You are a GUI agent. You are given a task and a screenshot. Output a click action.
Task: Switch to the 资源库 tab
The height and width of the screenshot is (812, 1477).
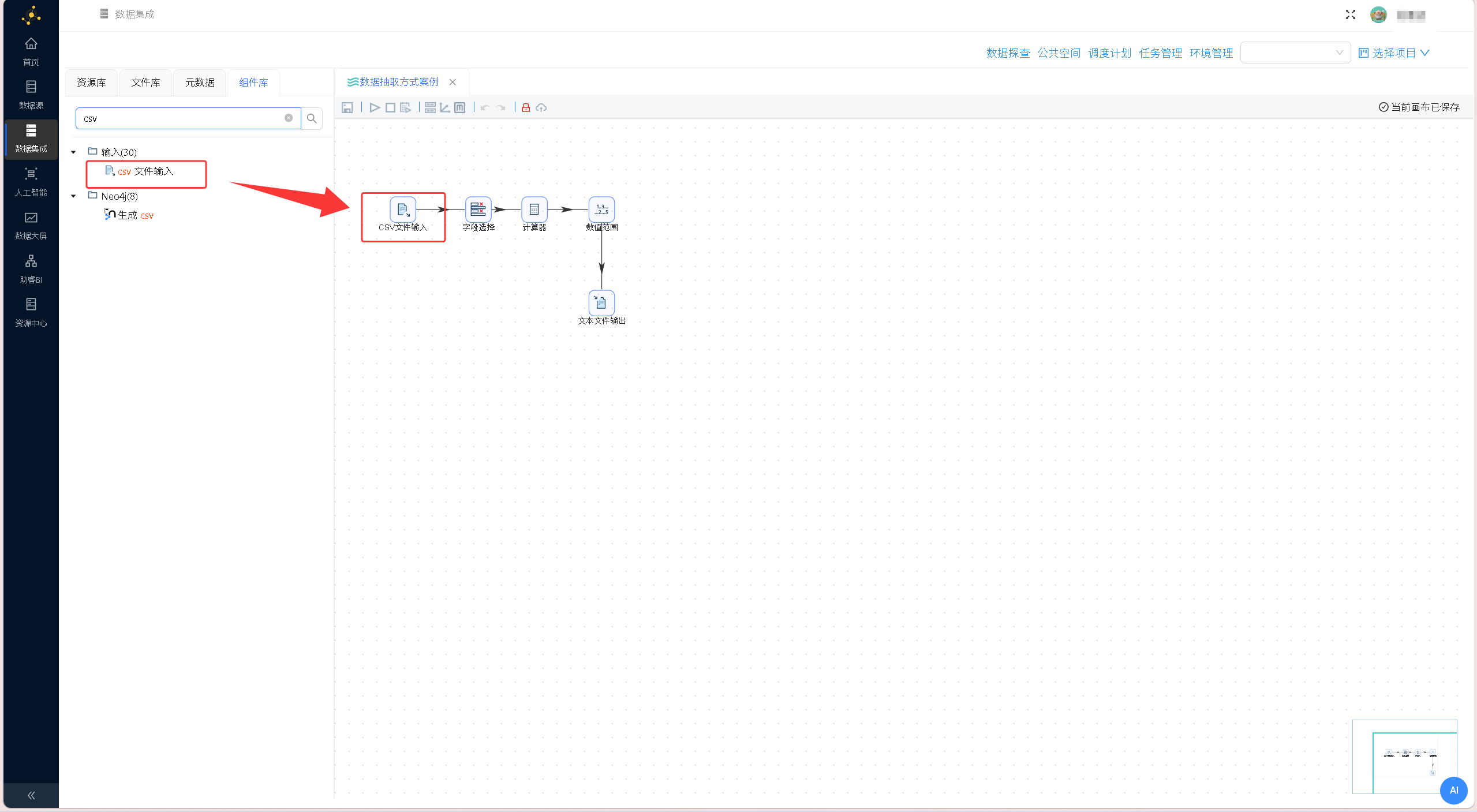[x=91, y=83]
